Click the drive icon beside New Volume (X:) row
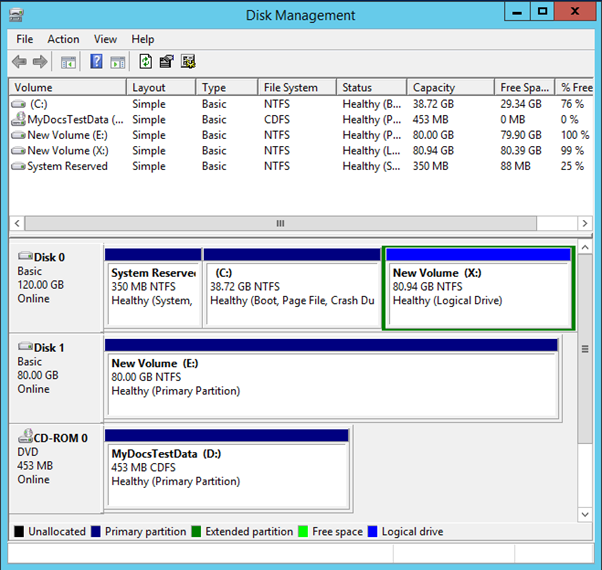Screen dimensions: 602x570 [18, 150]
